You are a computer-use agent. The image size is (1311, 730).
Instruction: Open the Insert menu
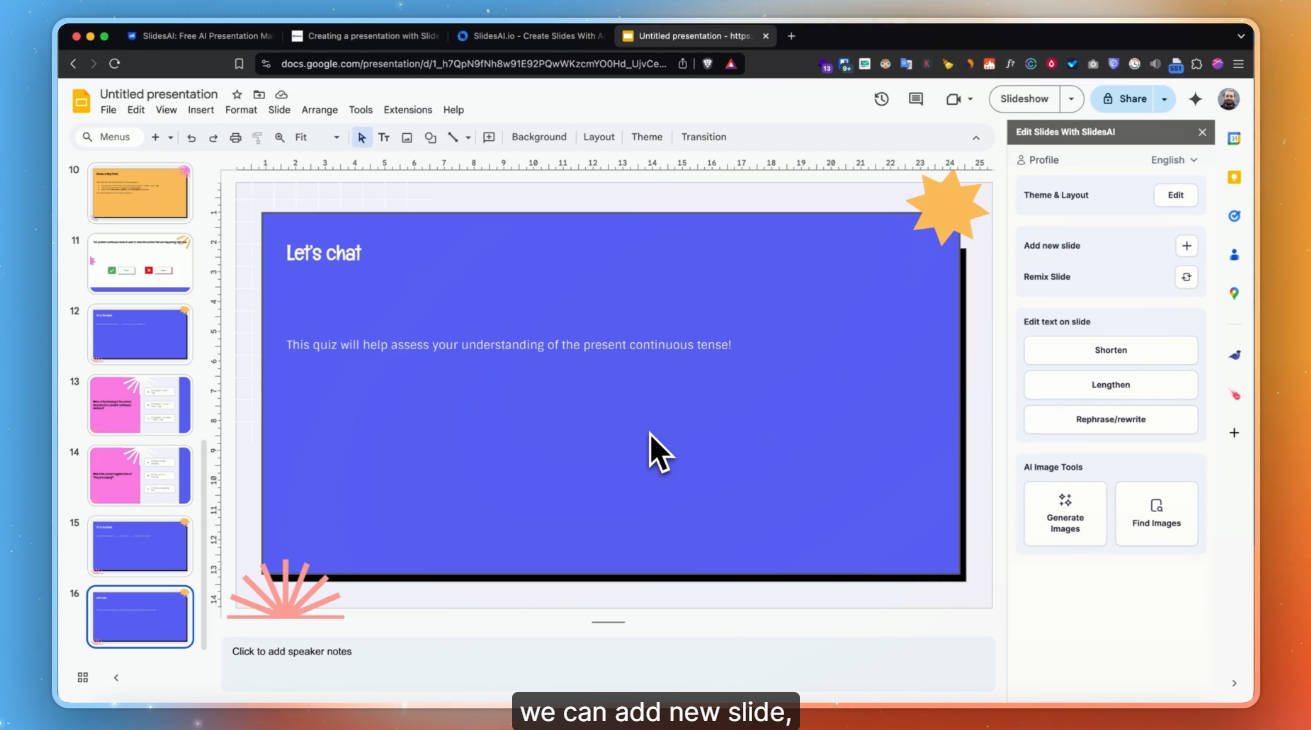point(201,110)
